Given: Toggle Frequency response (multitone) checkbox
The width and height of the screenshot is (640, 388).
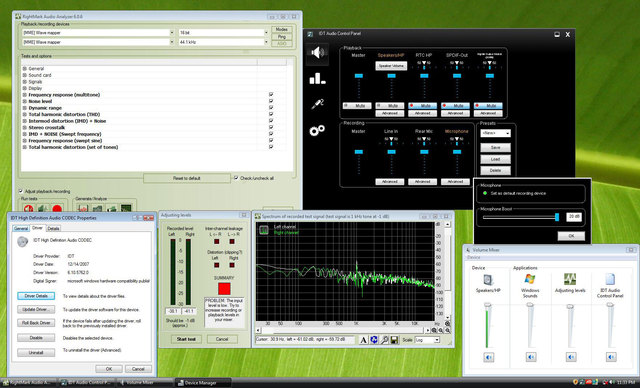Looking at the screenshot, I should click(x=271, y=95).
